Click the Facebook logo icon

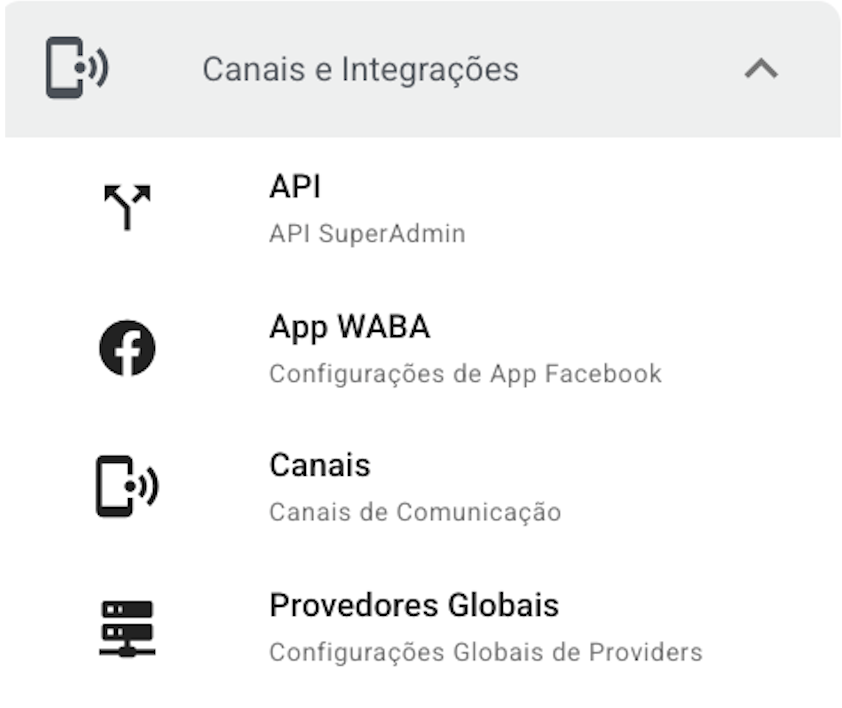click(127, 348)
